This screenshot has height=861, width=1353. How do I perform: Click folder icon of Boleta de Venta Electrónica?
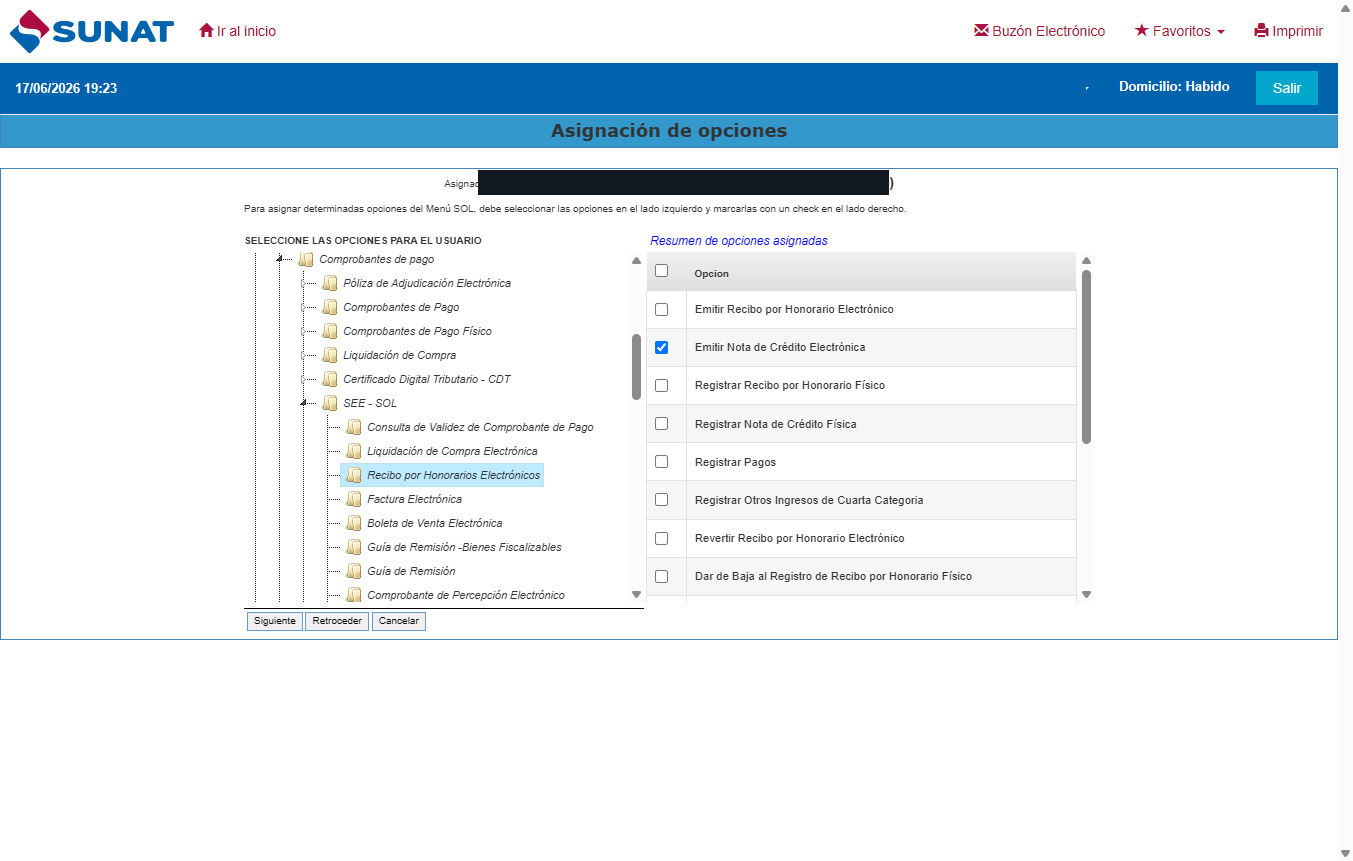(354, 523)
